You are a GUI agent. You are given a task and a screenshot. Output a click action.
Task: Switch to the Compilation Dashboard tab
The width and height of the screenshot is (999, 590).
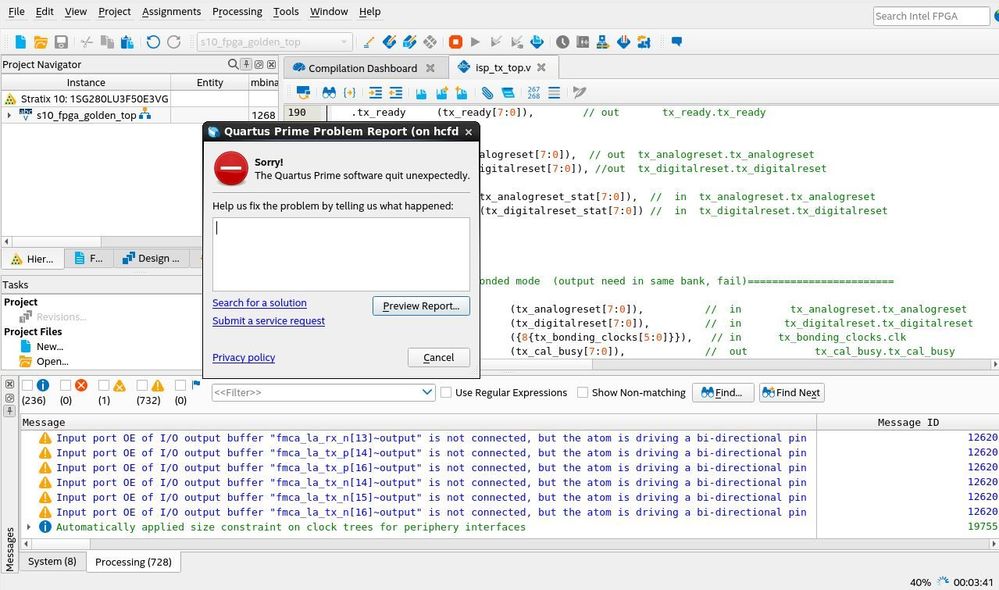pos(362,68)
